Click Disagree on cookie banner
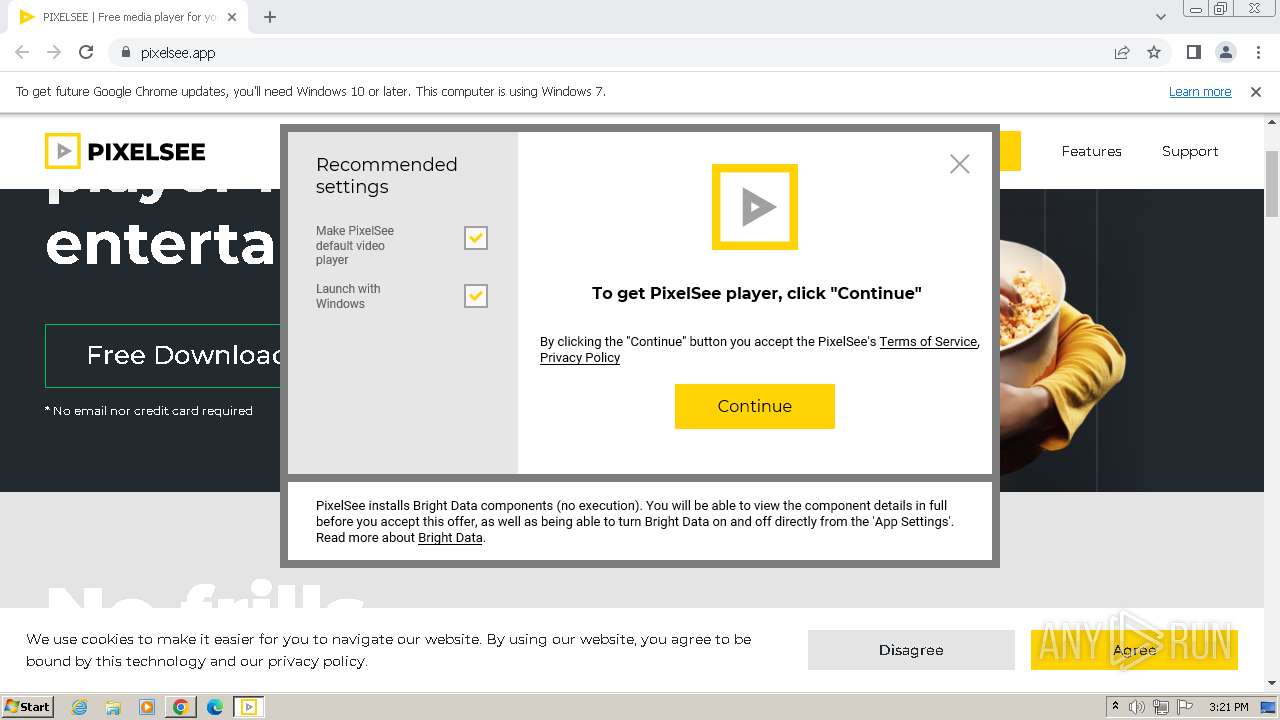The width and height of the screenshot is (1280, 720). pos(911,650)
